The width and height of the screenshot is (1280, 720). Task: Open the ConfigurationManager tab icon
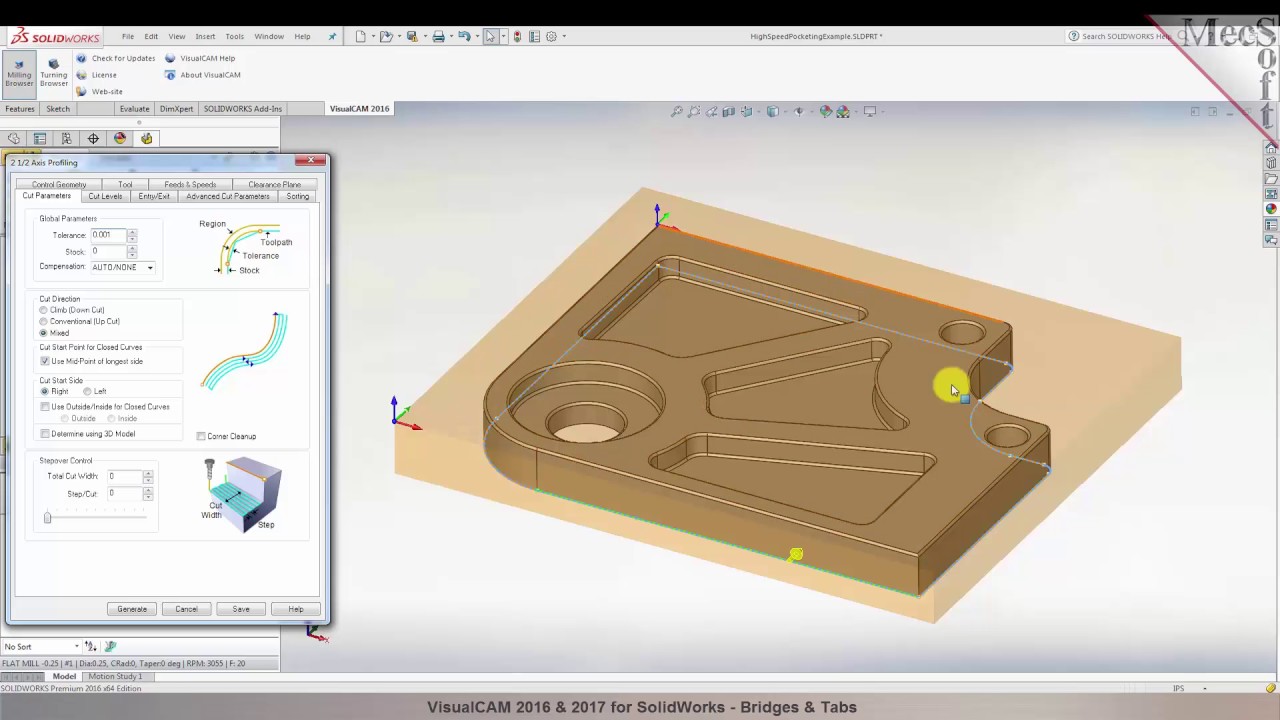point(66,139)
